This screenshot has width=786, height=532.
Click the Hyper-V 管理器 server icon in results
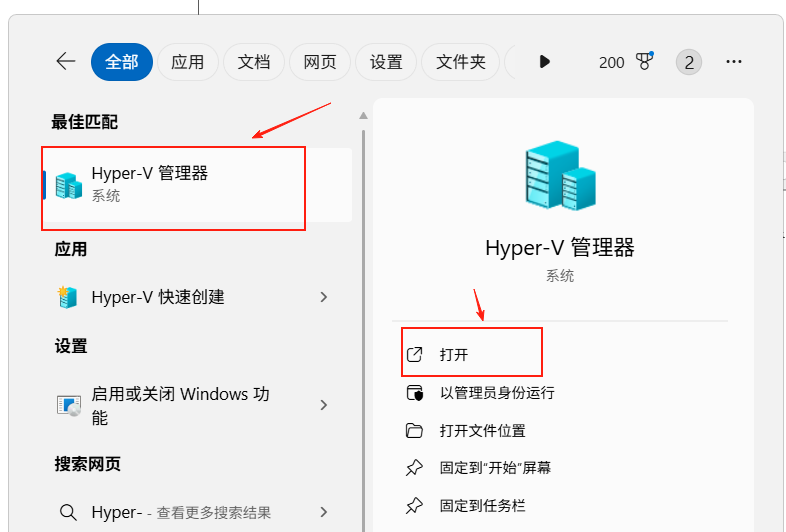pyautogui.click(x=69, y=186)
